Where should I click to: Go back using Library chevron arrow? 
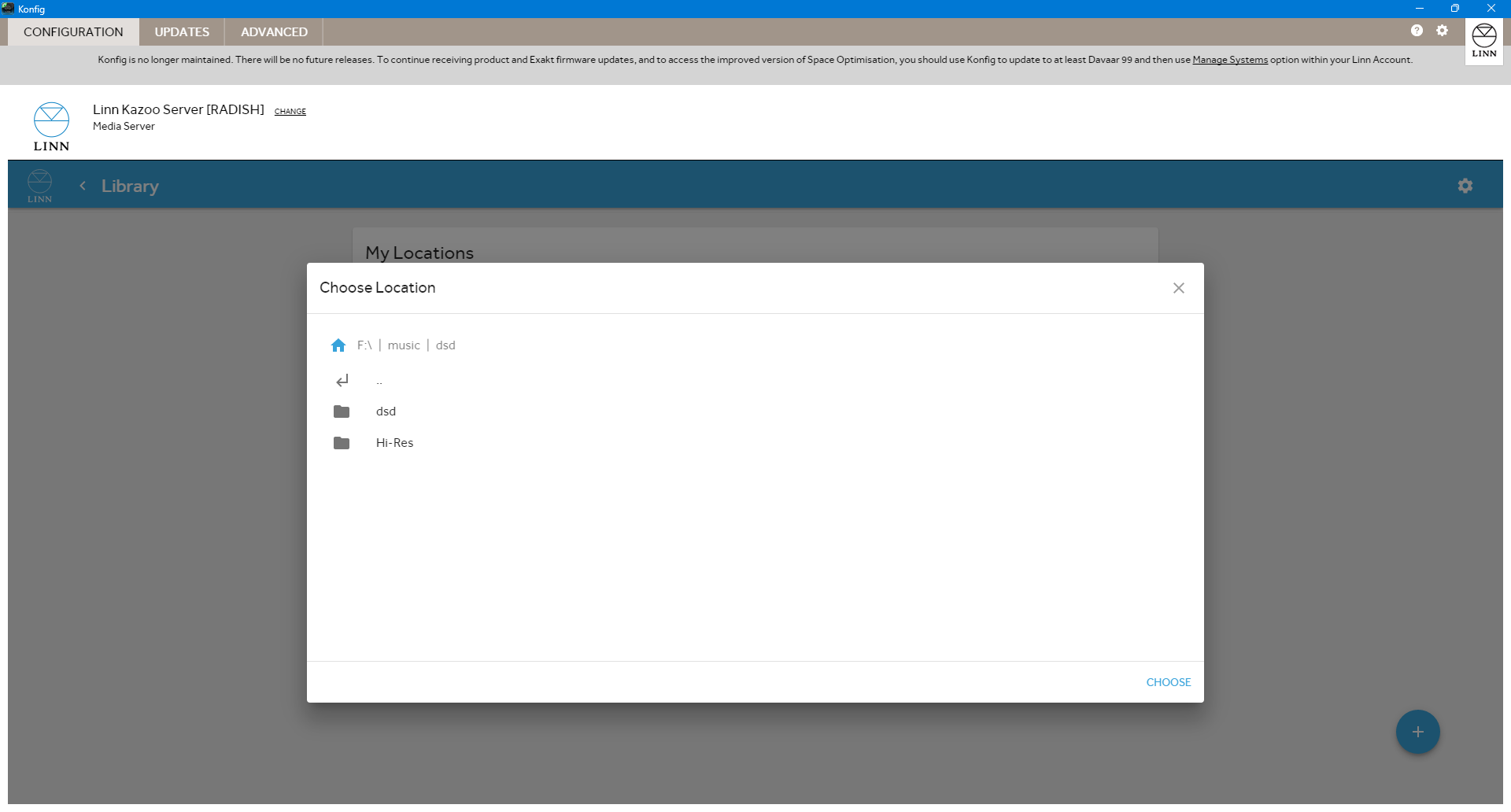83,186
